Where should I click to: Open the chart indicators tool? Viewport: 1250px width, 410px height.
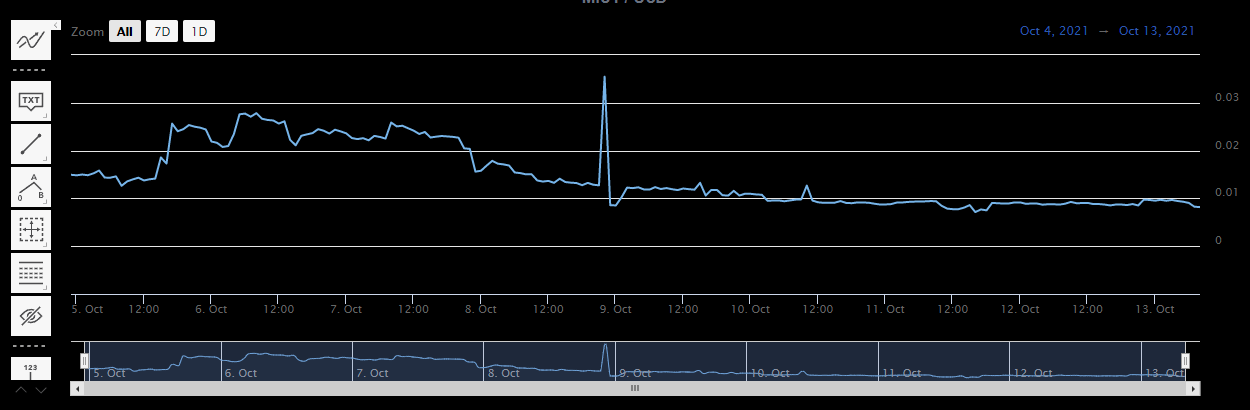pos(31,40)
